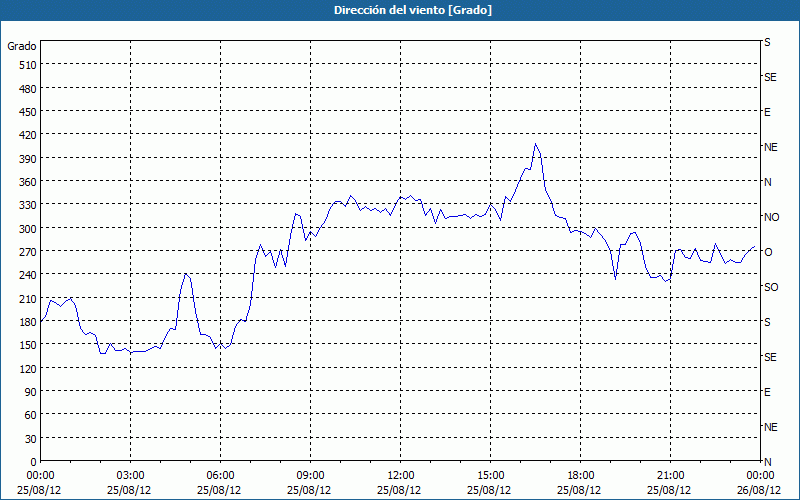Click the 240 degree axis label
800x500 pixels.
tap(28, 276)
